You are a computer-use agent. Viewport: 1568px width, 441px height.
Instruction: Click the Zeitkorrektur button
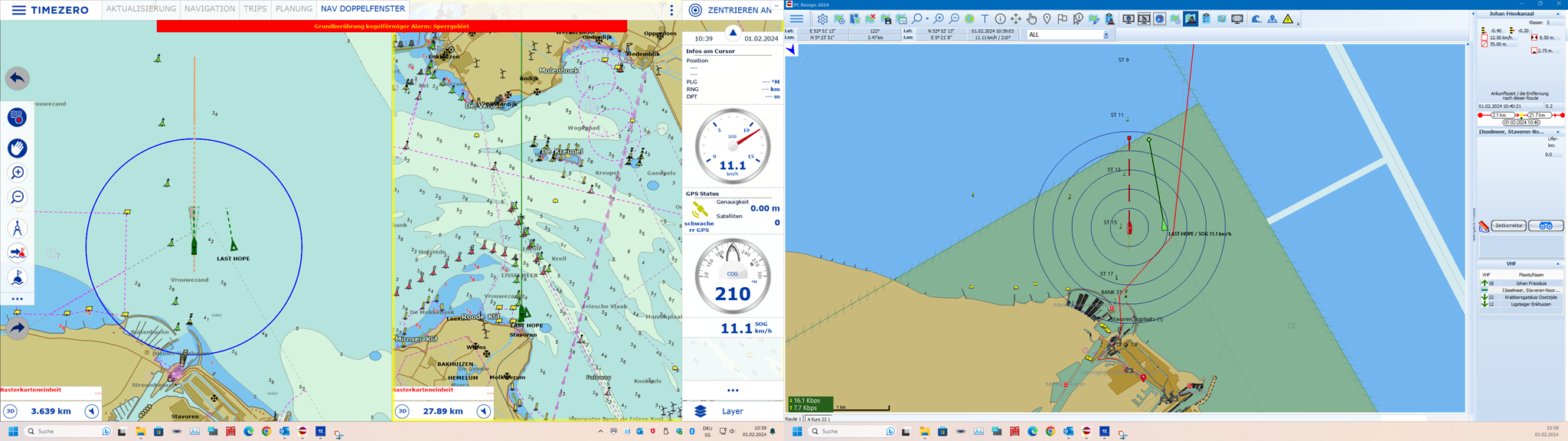coord(1508,226)
